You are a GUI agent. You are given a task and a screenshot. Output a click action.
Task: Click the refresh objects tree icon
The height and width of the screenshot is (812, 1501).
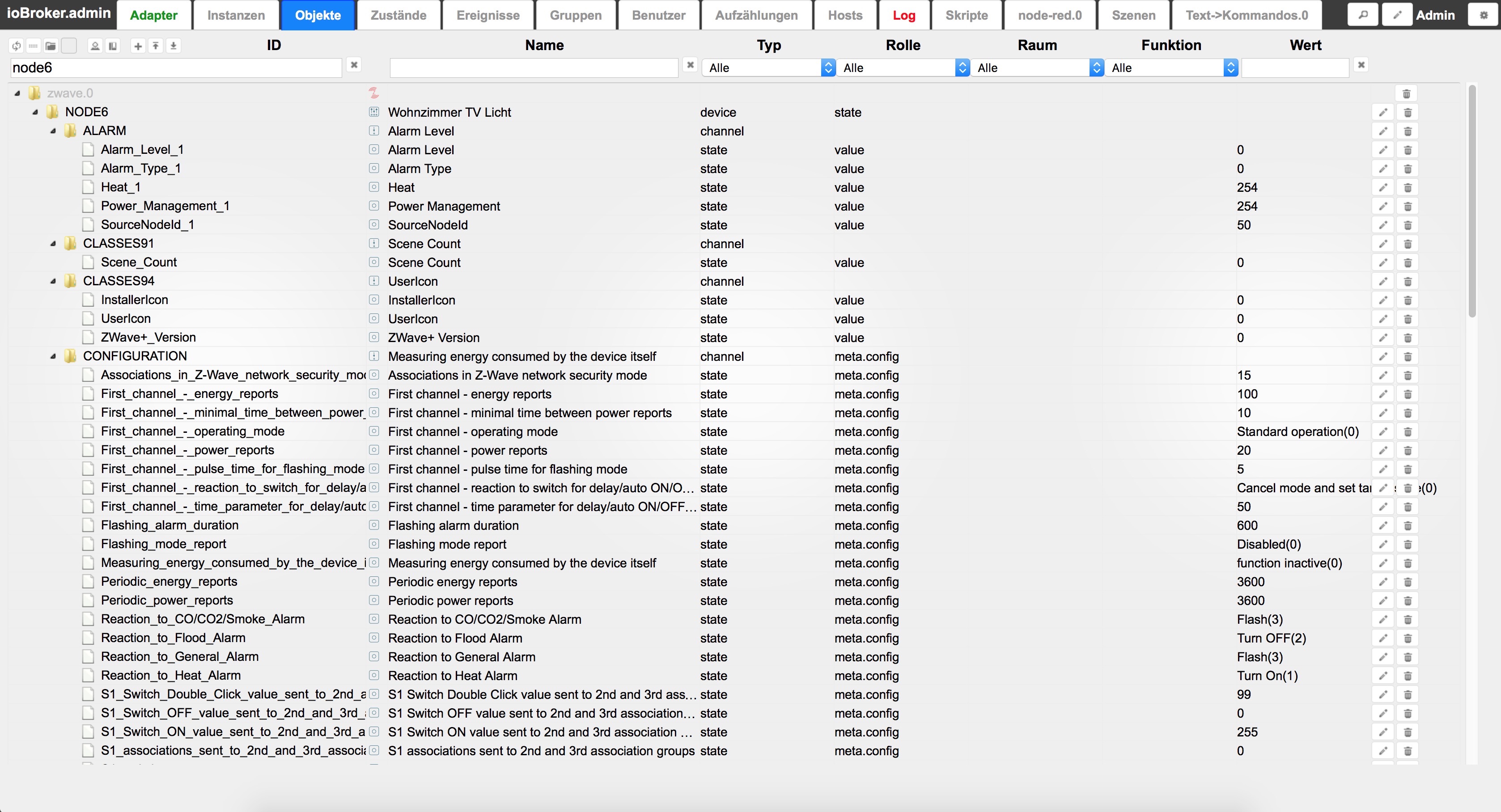16,46
